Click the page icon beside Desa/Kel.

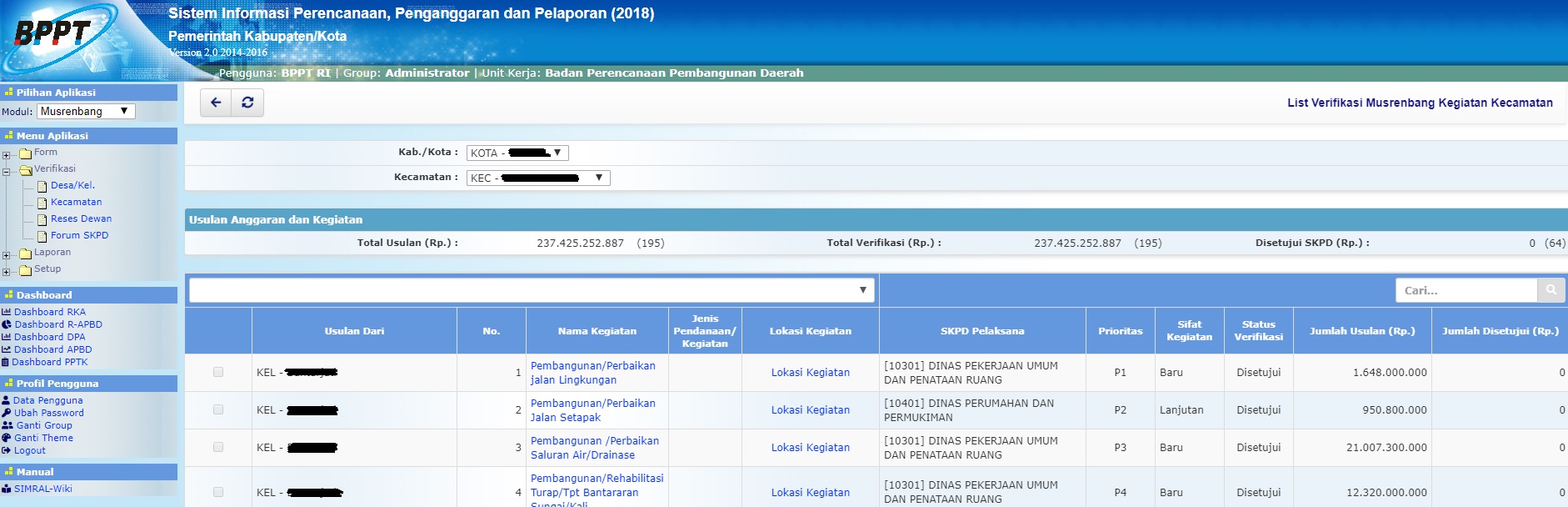click(42, 187)
